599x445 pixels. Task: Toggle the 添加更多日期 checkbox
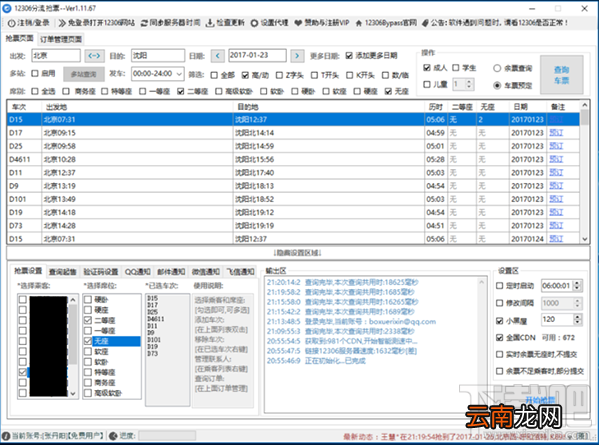349,56
